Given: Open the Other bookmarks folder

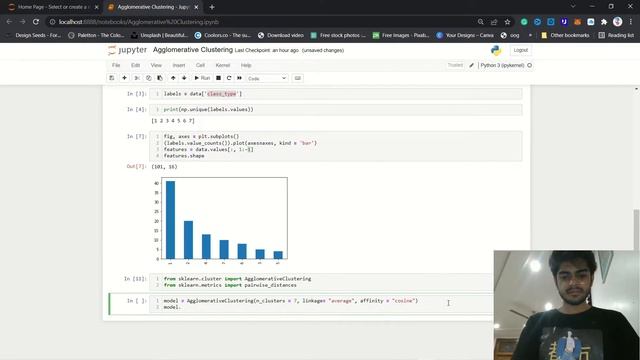Looking at the screenshot, I should [565, 36].
